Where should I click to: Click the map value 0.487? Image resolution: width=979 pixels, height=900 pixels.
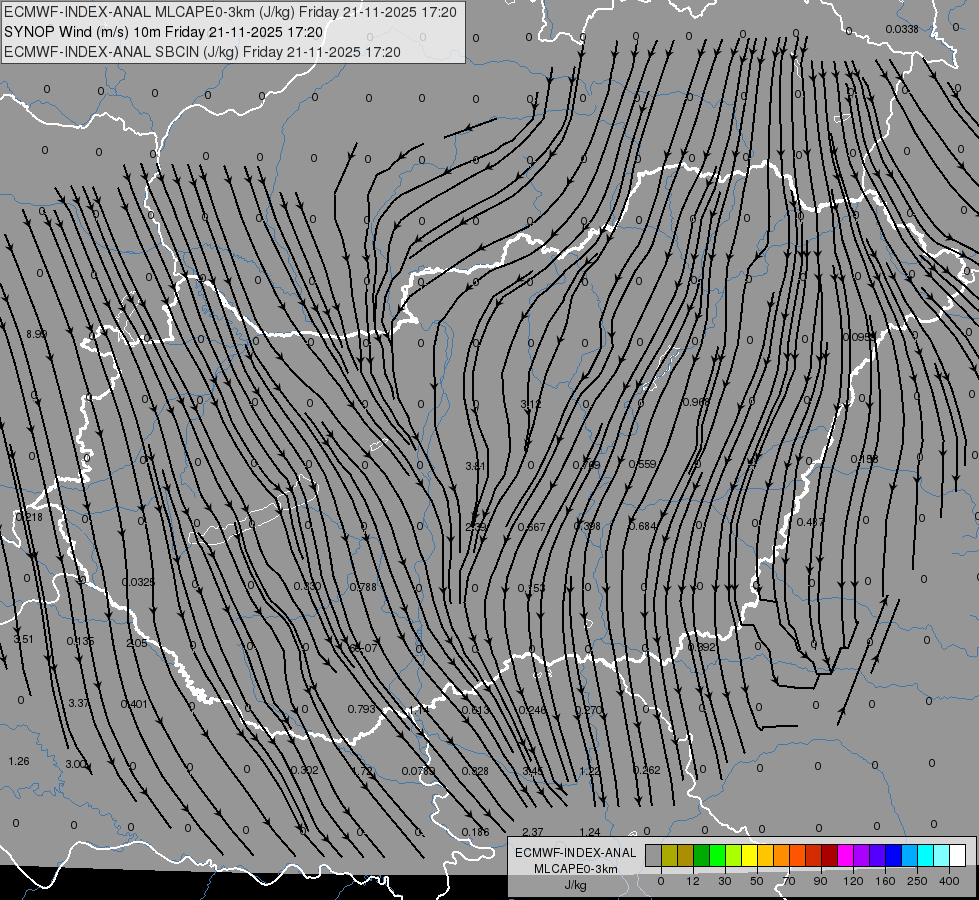[x=810, y=522]
